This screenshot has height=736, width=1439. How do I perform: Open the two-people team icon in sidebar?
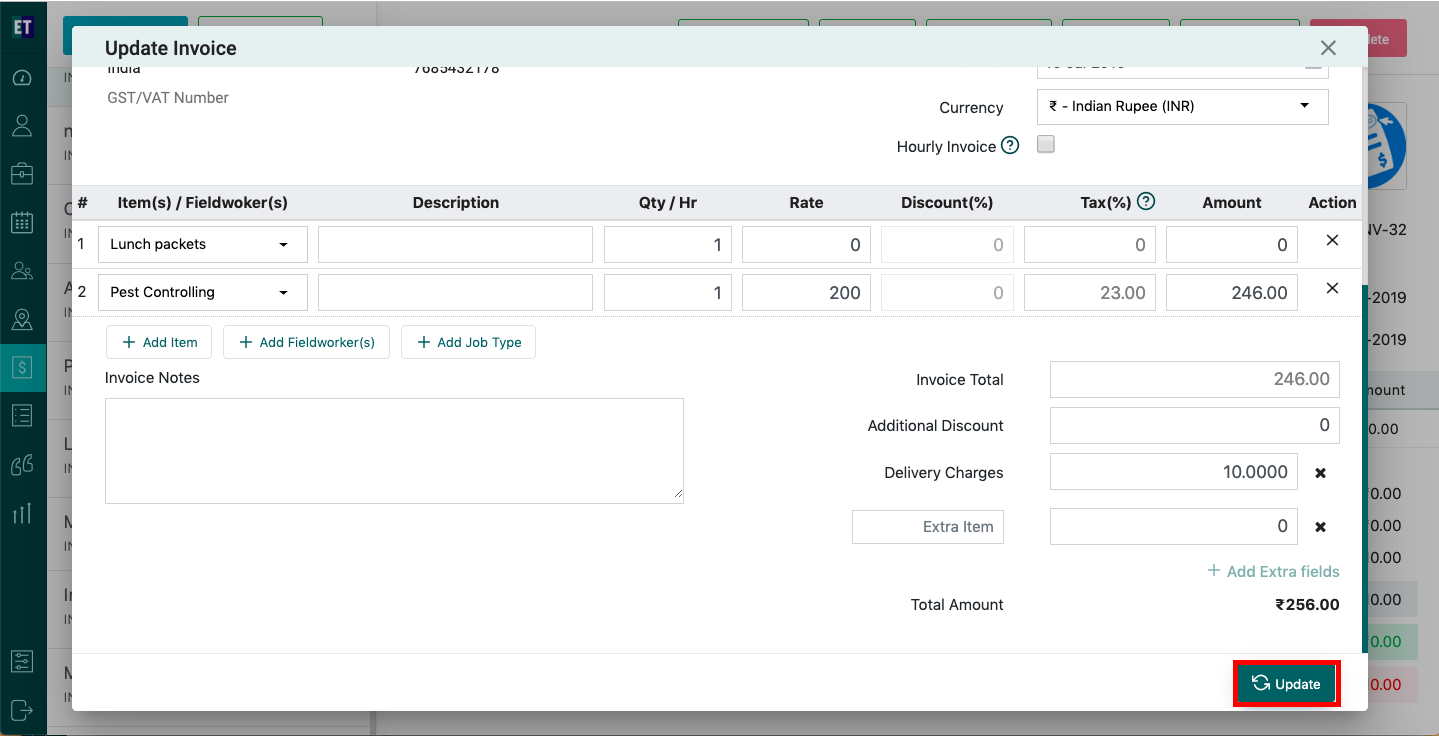pyautogui.click(x=22, y=271)
